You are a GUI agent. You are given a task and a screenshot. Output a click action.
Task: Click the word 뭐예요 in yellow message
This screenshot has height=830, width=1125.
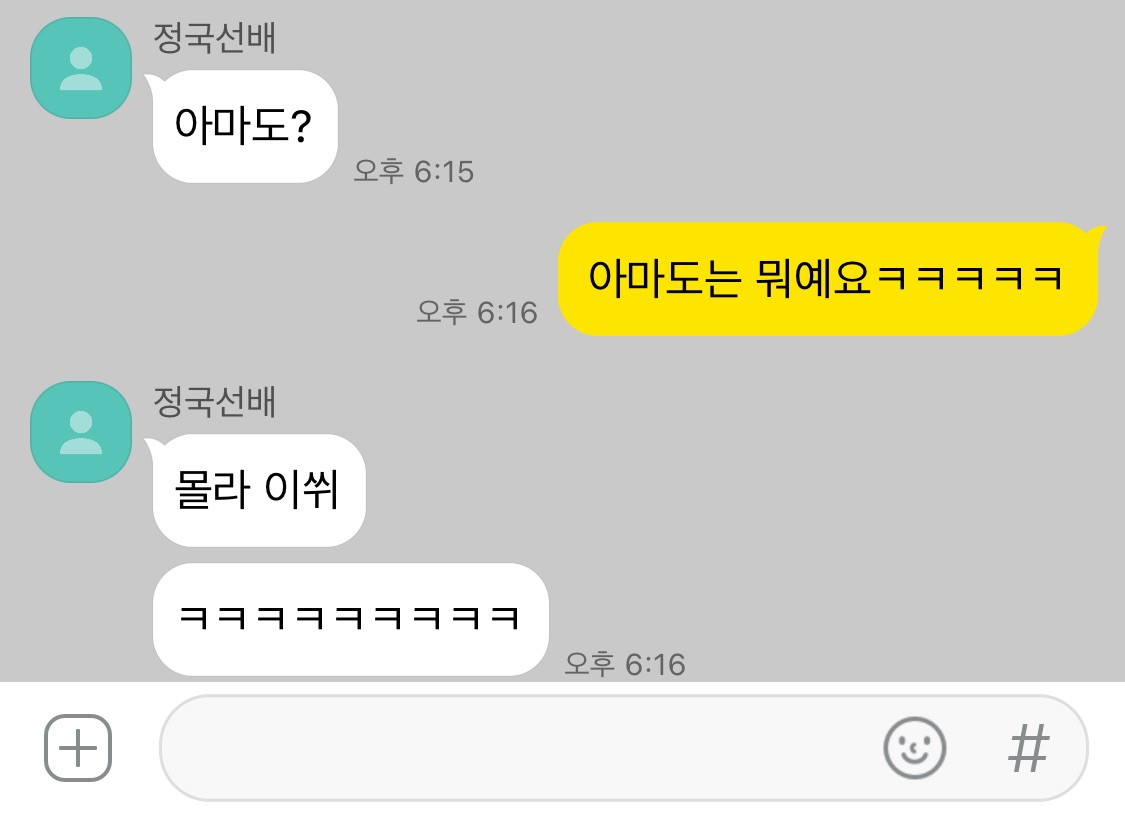813,278
